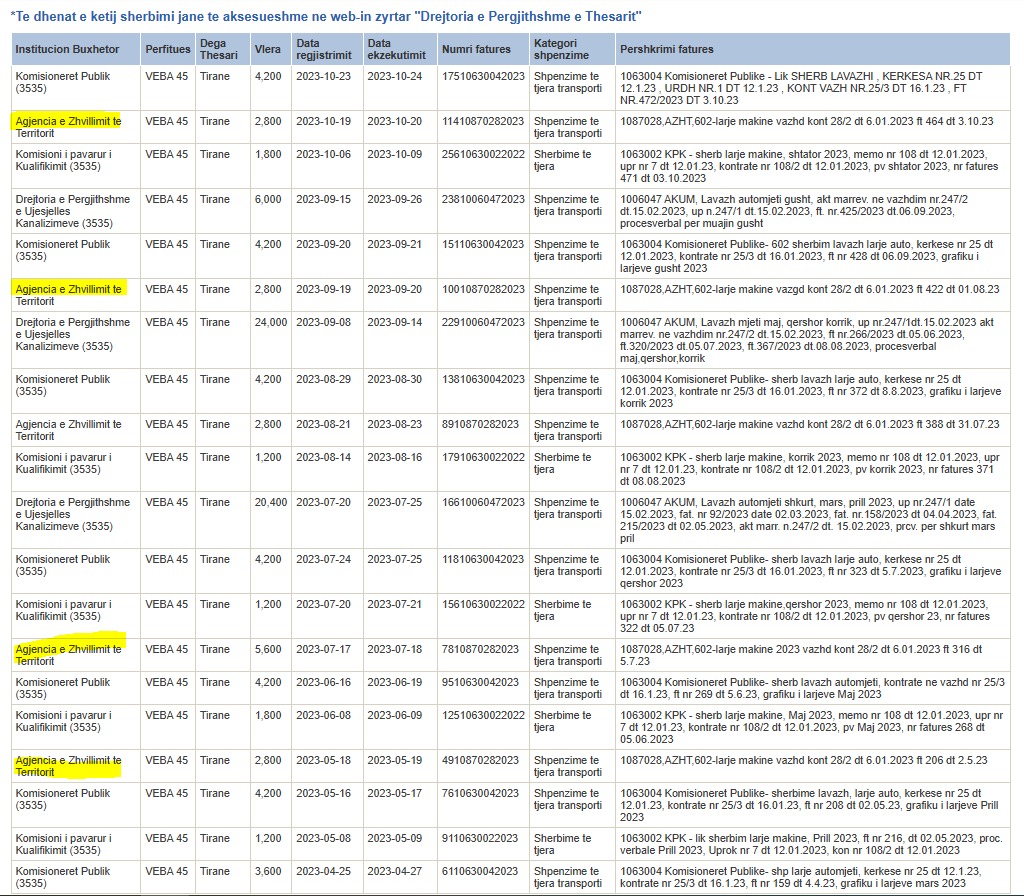Sort by the Vlera column header
This screenshot has height=896, width=1024.
267,49
